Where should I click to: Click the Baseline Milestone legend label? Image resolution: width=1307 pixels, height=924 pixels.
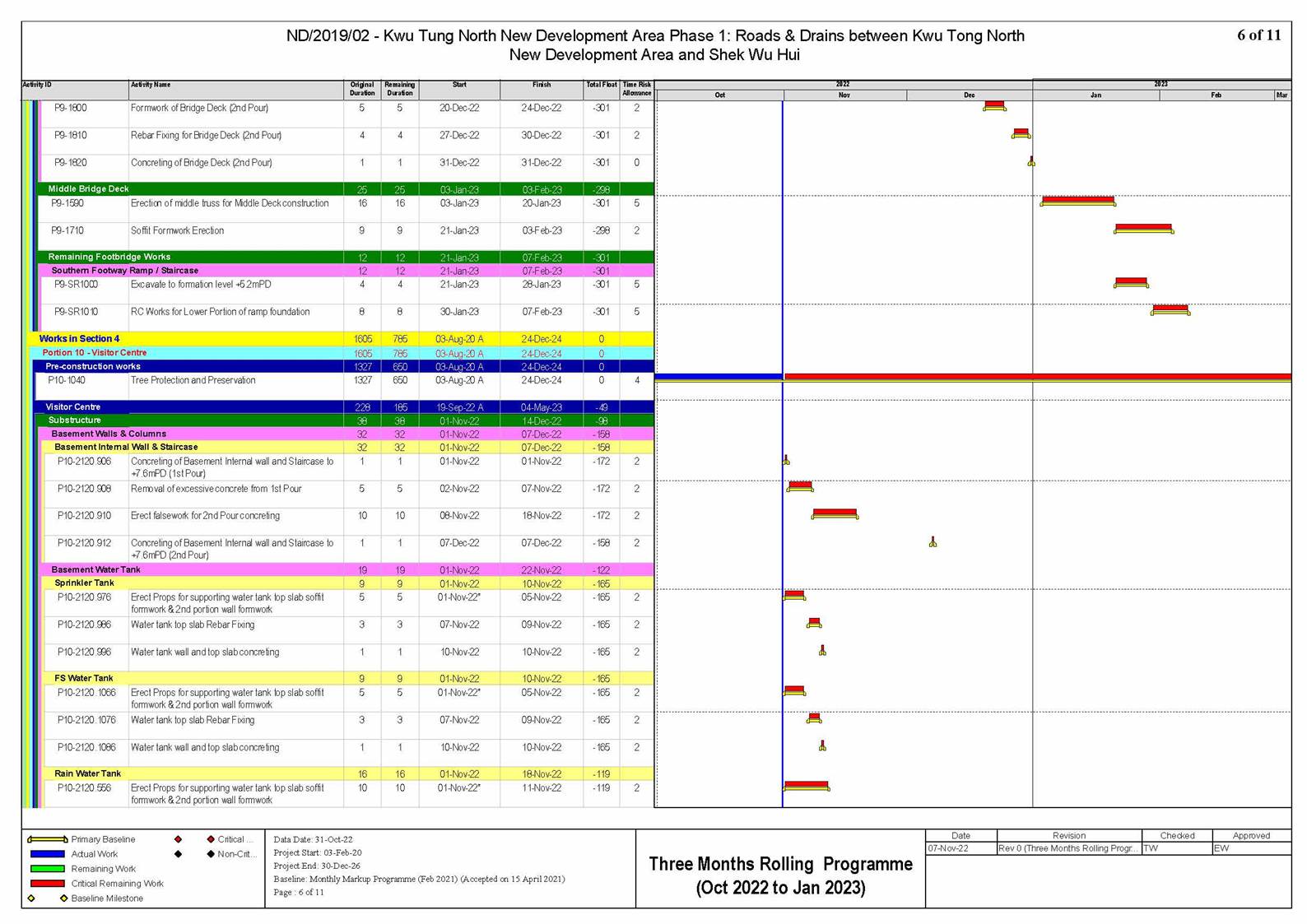click(107, 898)
